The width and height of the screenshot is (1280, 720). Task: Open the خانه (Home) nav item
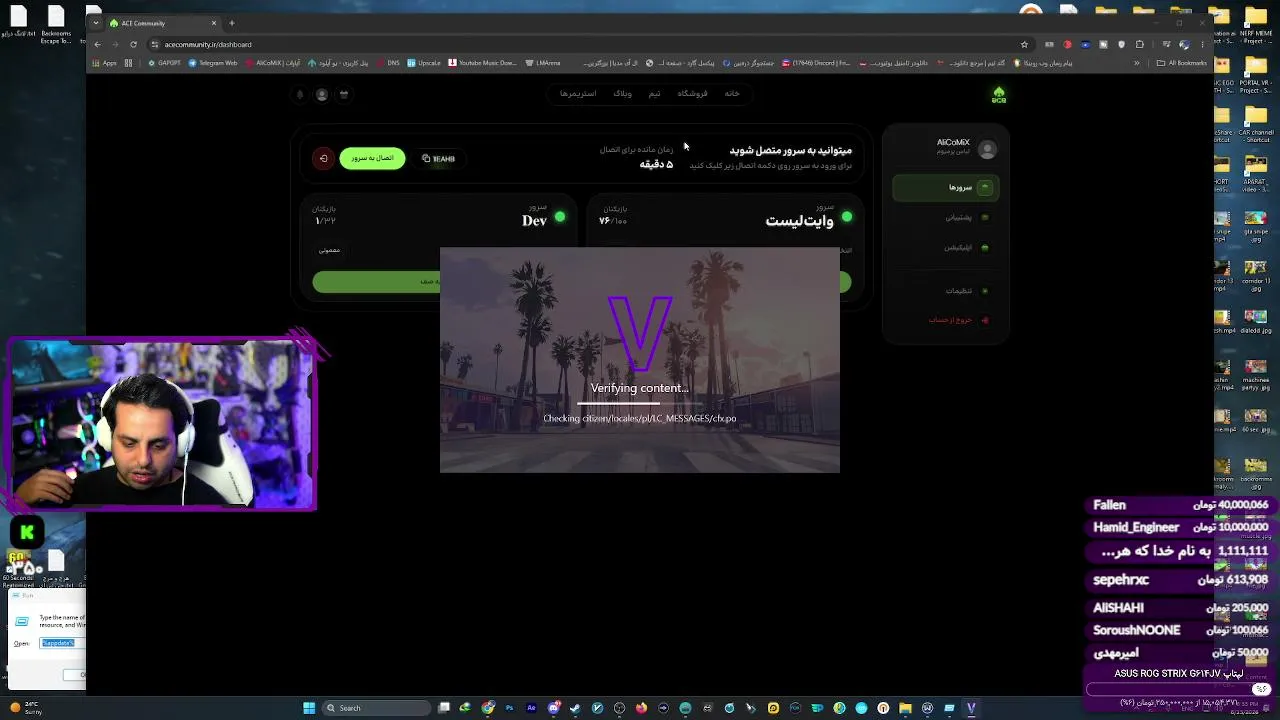pyautogui.click(x=732, y=94)
